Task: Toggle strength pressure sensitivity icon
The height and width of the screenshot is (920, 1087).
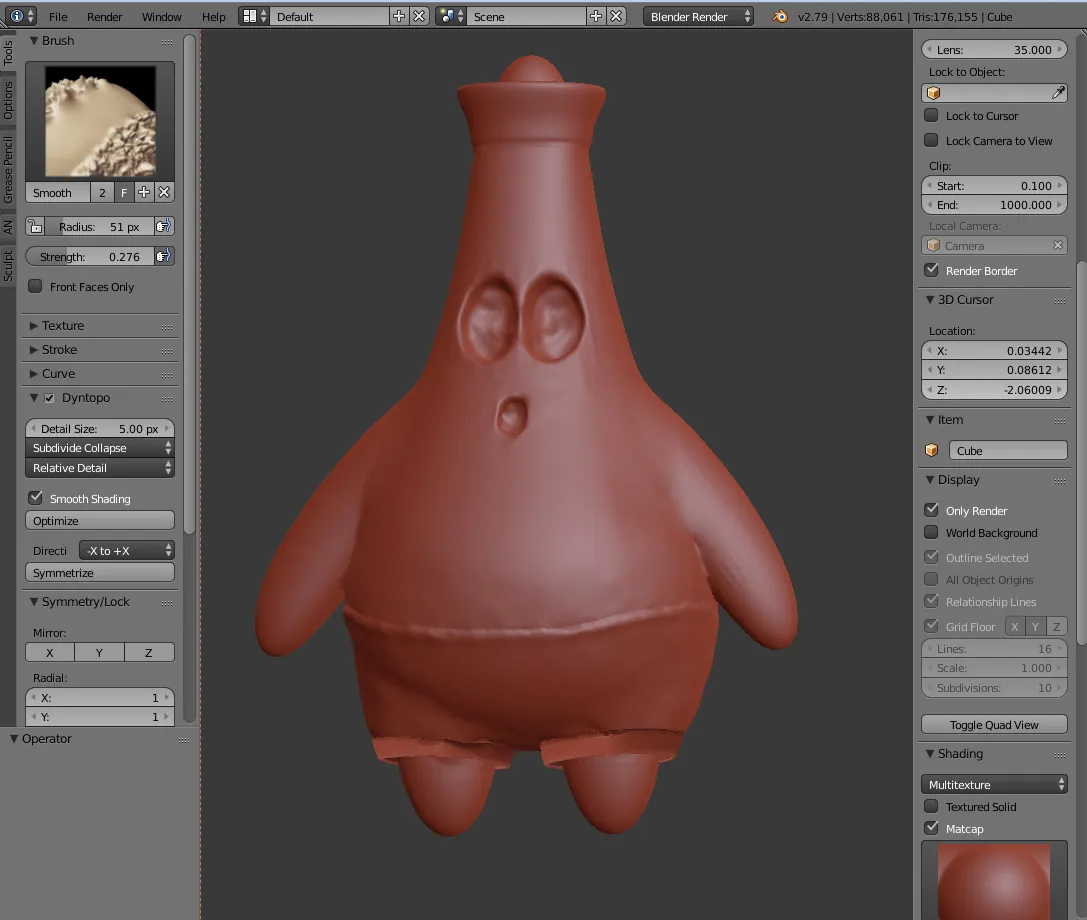Action: (x=164, y=257)
